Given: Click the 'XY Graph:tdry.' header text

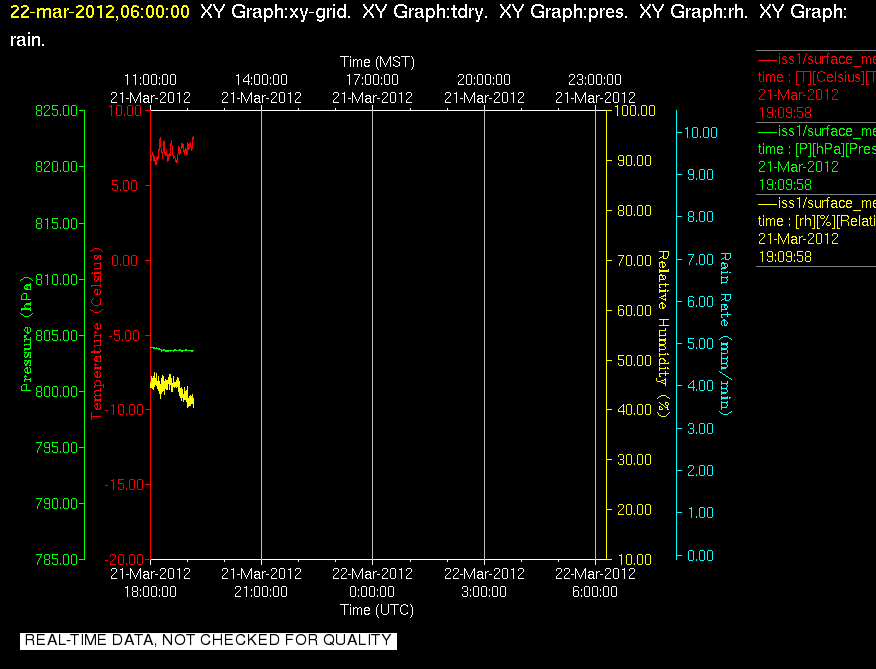Looking at the screenshot, I should point(425,12).
